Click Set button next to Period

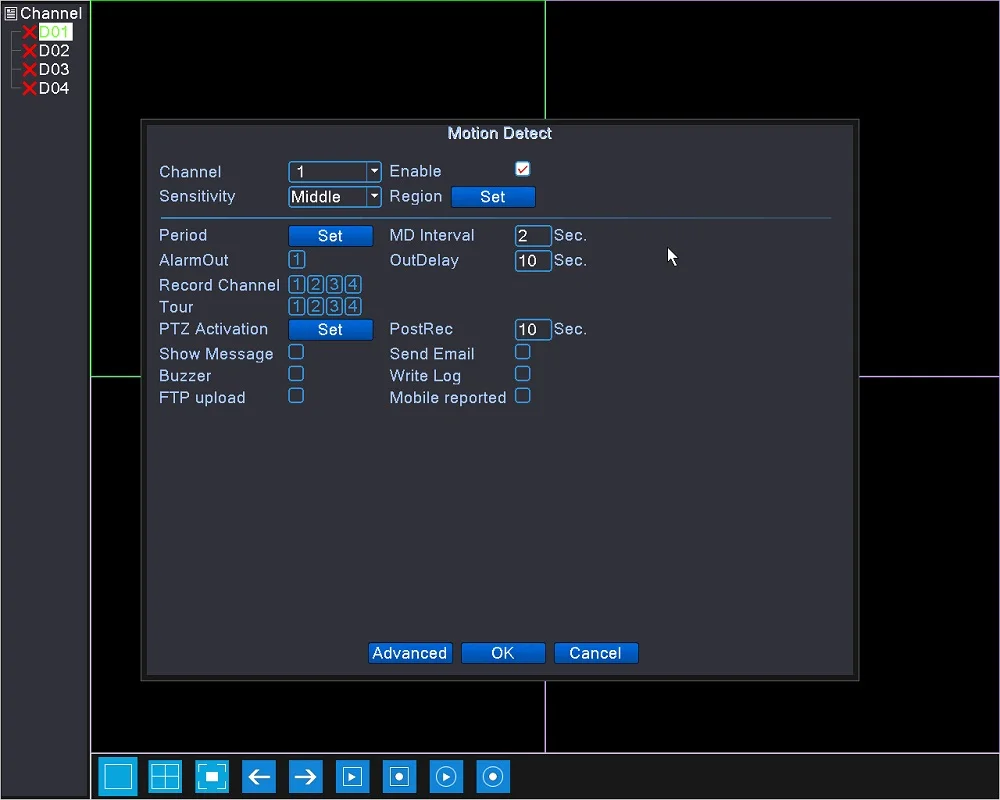[x=330, y=236]
